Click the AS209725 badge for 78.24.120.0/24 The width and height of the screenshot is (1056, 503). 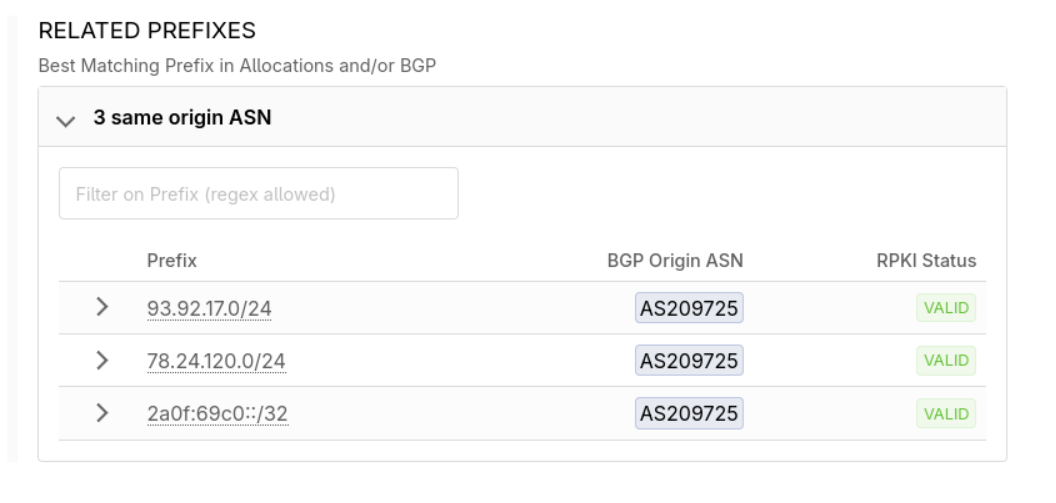coord(689,361)
